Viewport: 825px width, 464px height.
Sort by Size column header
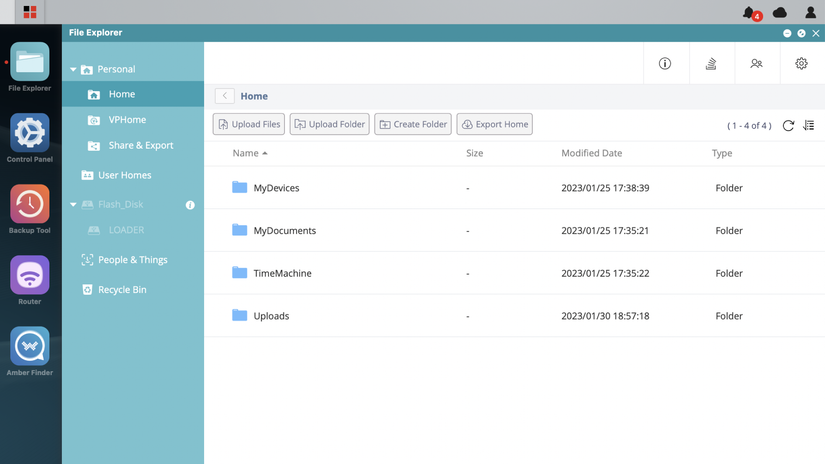coord(475,153)
